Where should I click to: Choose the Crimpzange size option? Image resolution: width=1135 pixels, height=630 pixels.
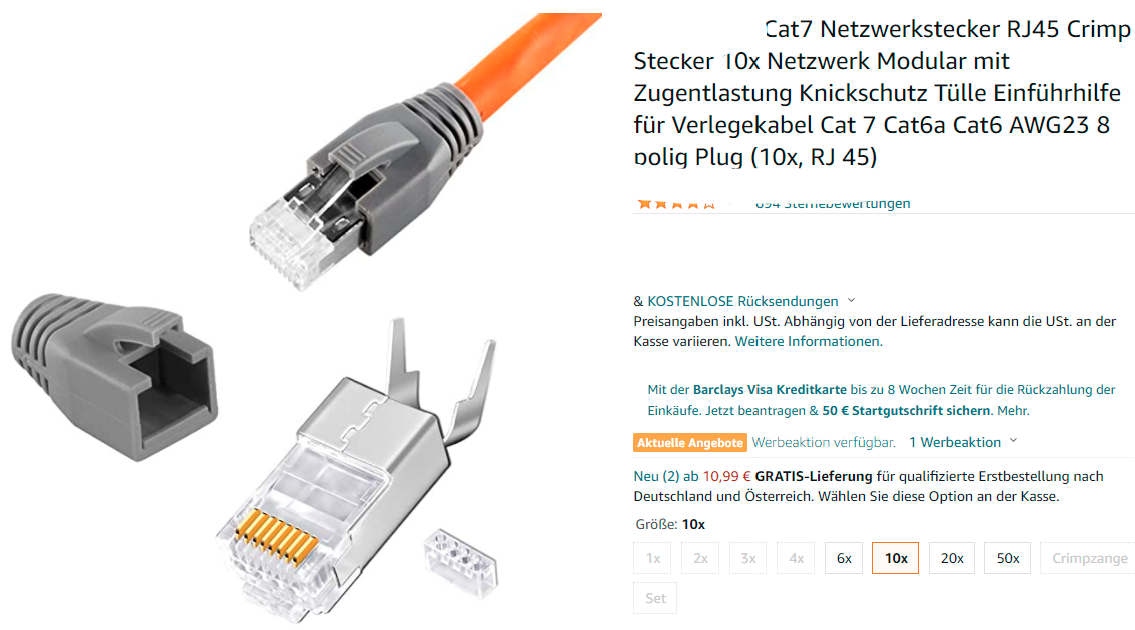[x=1089, y=558]
